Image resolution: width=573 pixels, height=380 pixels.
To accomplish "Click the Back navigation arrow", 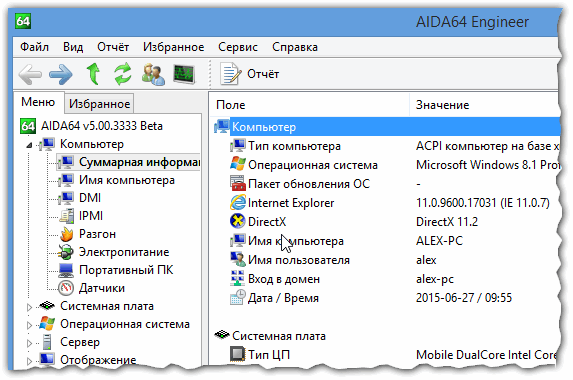I will [x=30, y=74].
